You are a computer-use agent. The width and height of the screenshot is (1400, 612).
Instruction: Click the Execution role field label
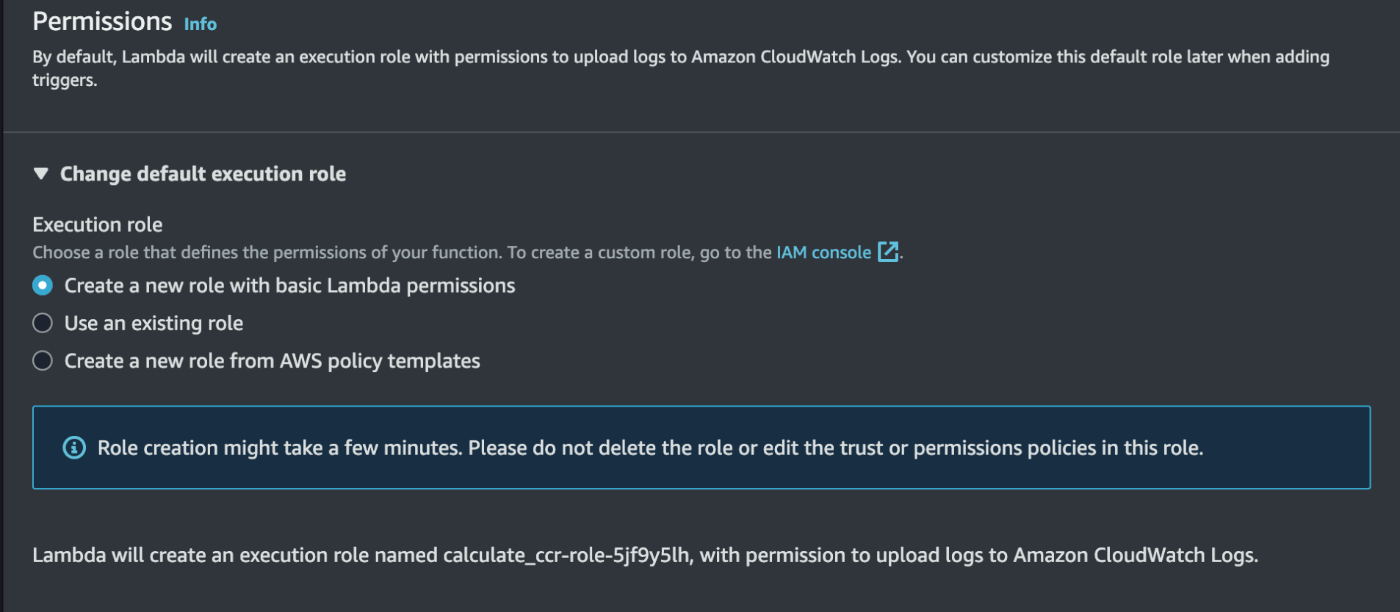click(97, 225)
